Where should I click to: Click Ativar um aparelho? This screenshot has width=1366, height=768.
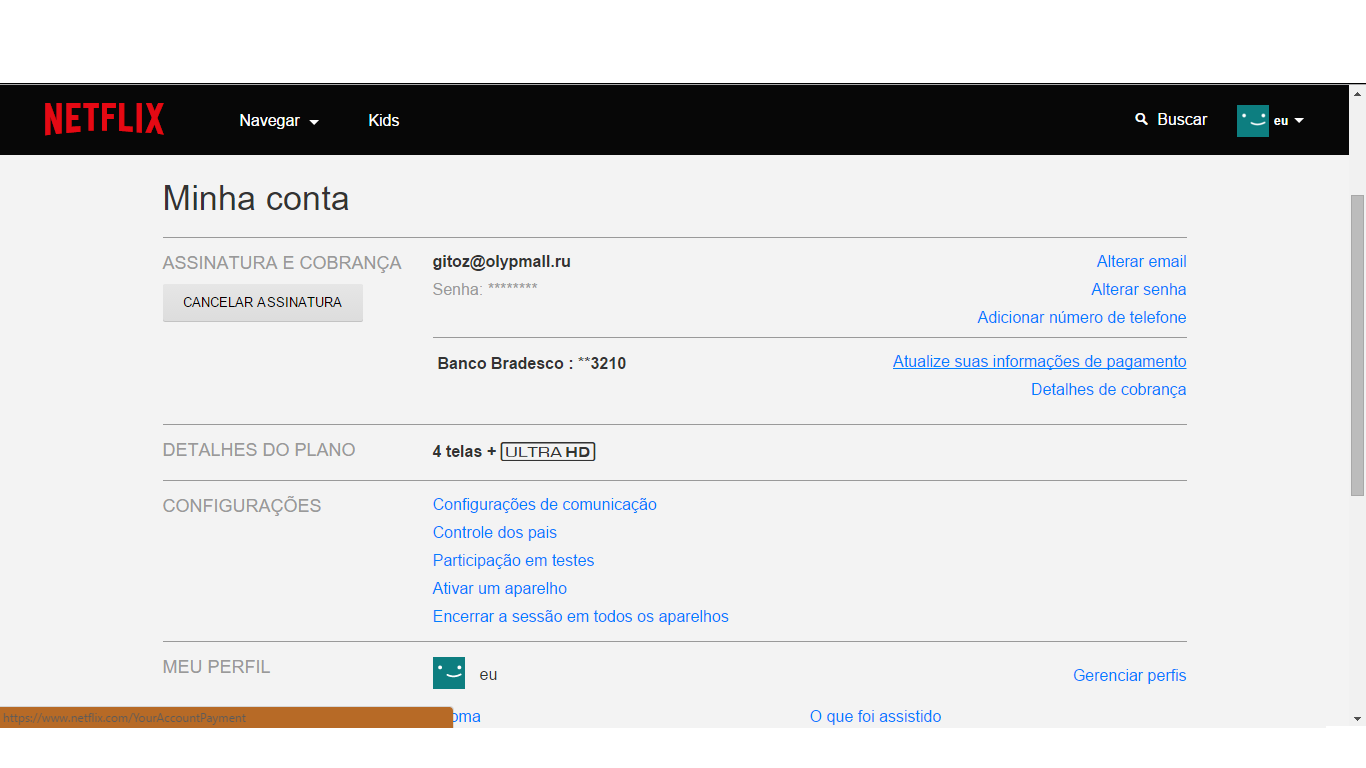500,588
